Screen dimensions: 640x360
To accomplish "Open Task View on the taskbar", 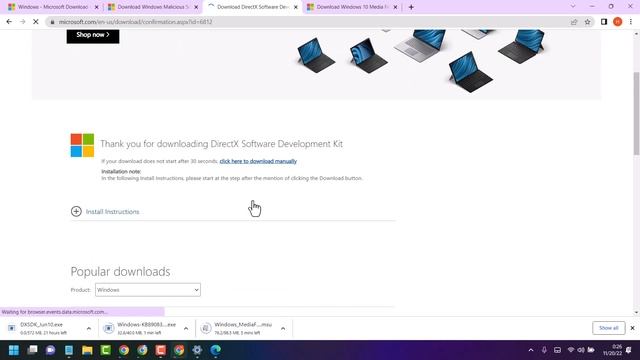I will [32, 350].
